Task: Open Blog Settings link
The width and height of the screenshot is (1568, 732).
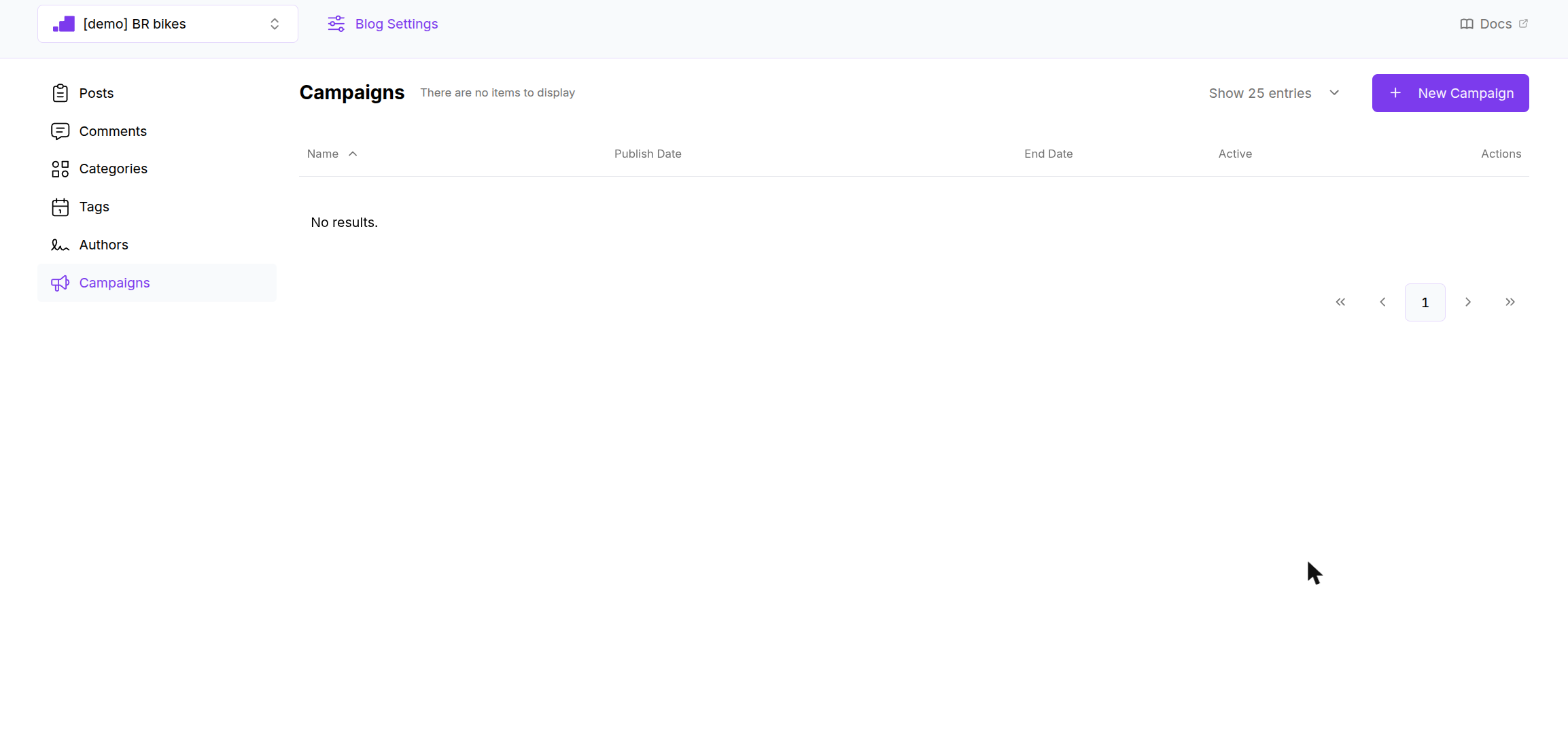Action: tap(383, 24)
